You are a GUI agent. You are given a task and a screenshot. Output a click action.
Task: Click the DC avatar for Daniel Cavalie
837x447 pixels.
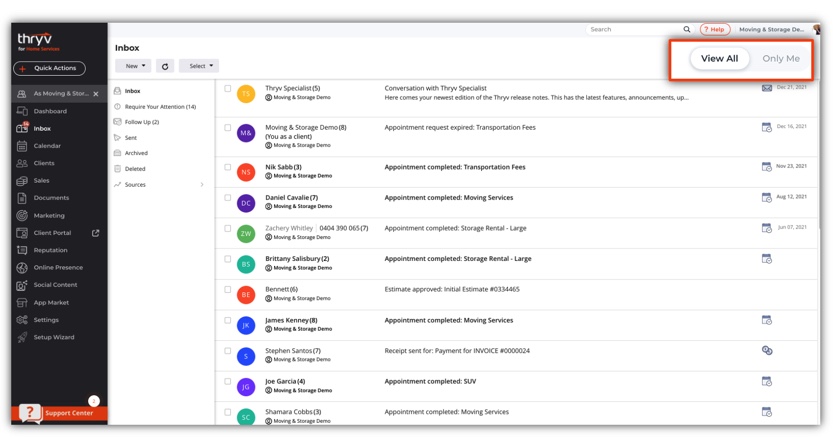pos(246,203)
